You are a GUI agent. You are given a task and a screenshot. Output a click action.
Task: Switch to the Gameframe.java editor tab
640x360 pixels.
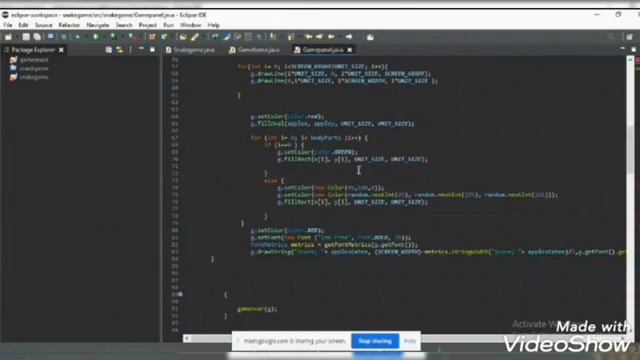click(x=254, y=50)
